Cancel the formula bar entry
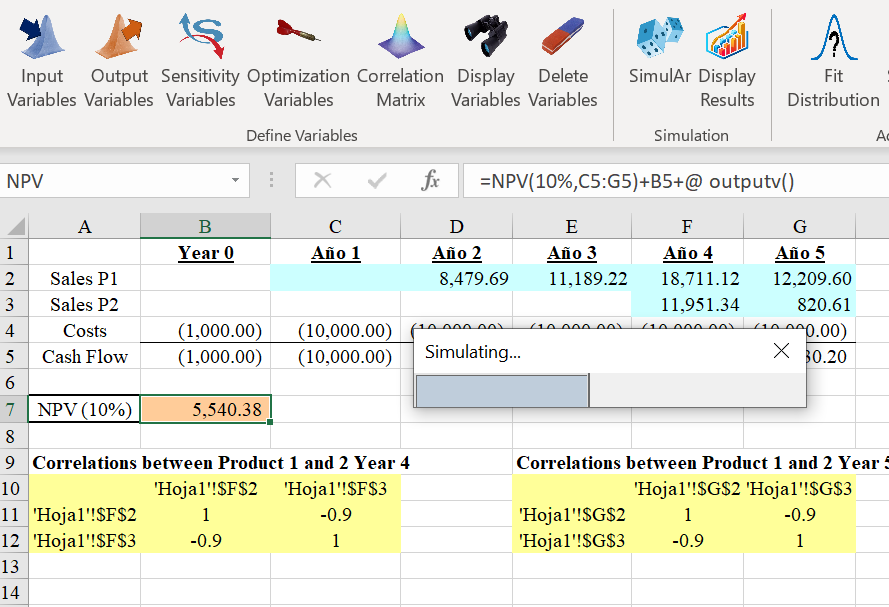This screenshot has width=889, height=607. pos(323,181)
